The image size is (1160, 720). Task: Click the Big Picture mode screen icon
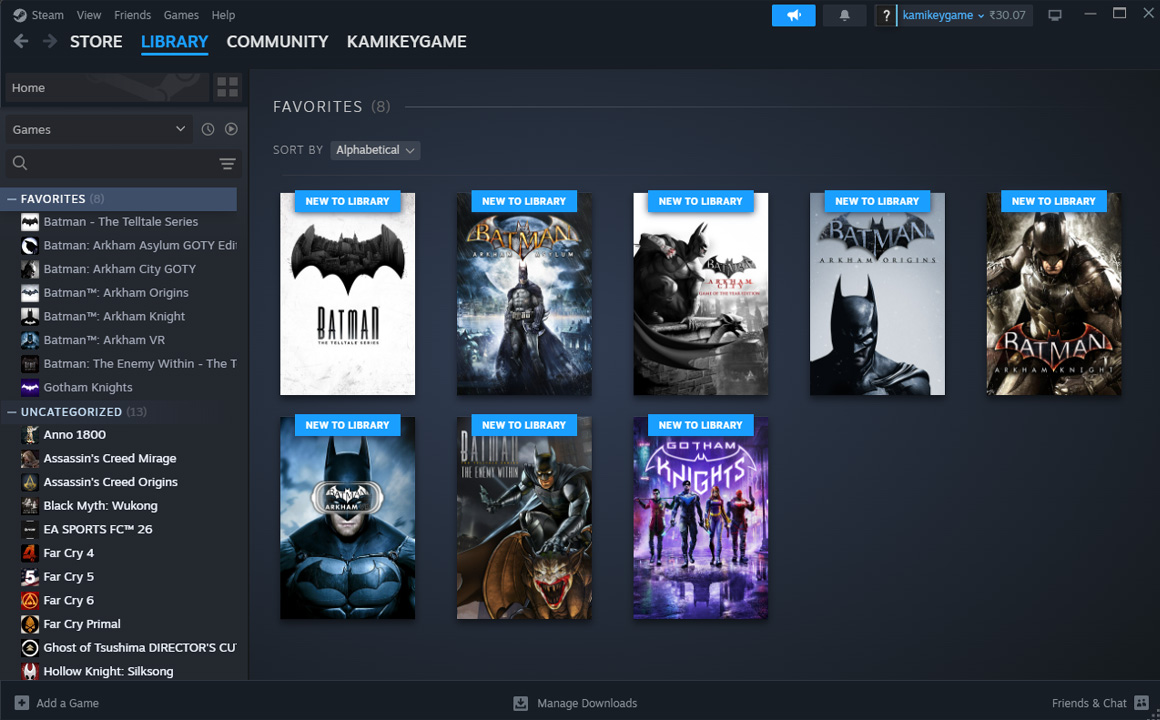pyautogui.click(x=1054, y=15)
